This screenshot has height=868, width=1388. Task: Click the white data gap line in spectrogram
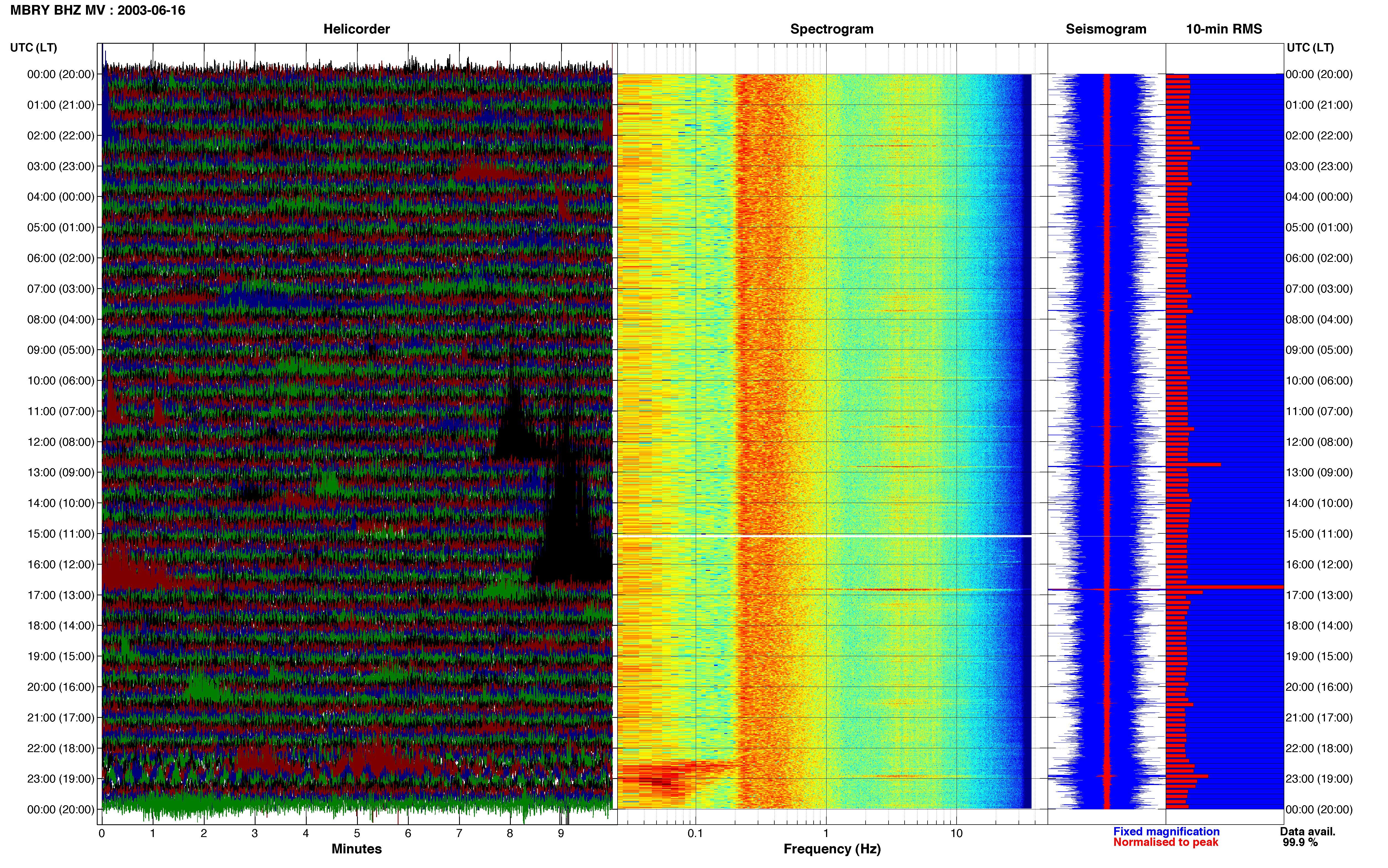coord(824,536)
